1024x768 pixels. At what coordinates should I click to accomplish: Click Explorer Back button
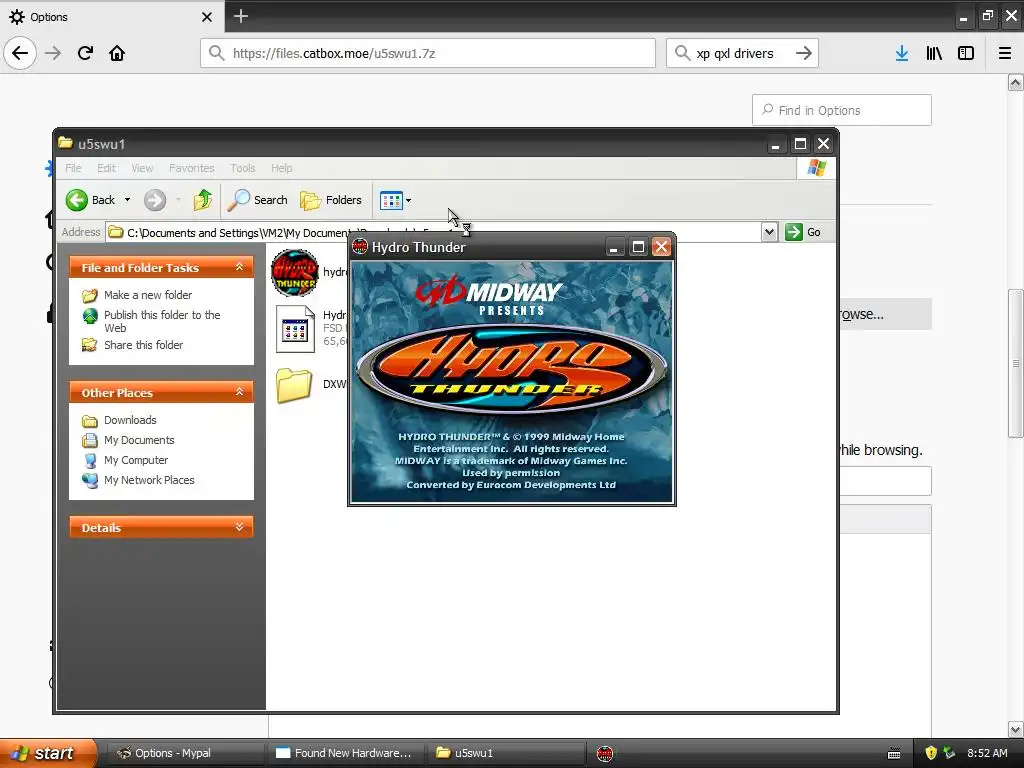(91, 200)
